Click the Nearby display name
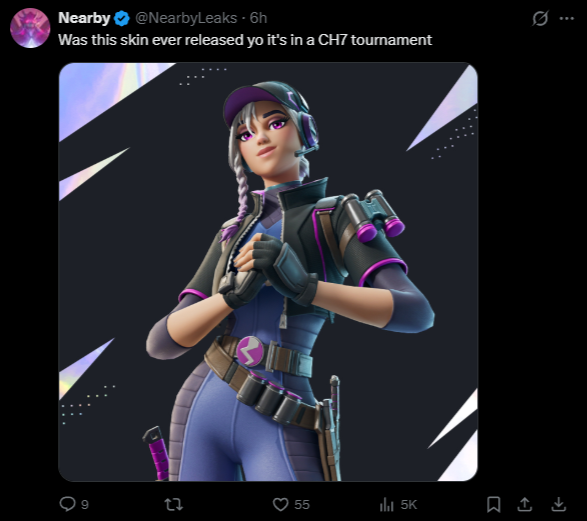 pos(84,18)
